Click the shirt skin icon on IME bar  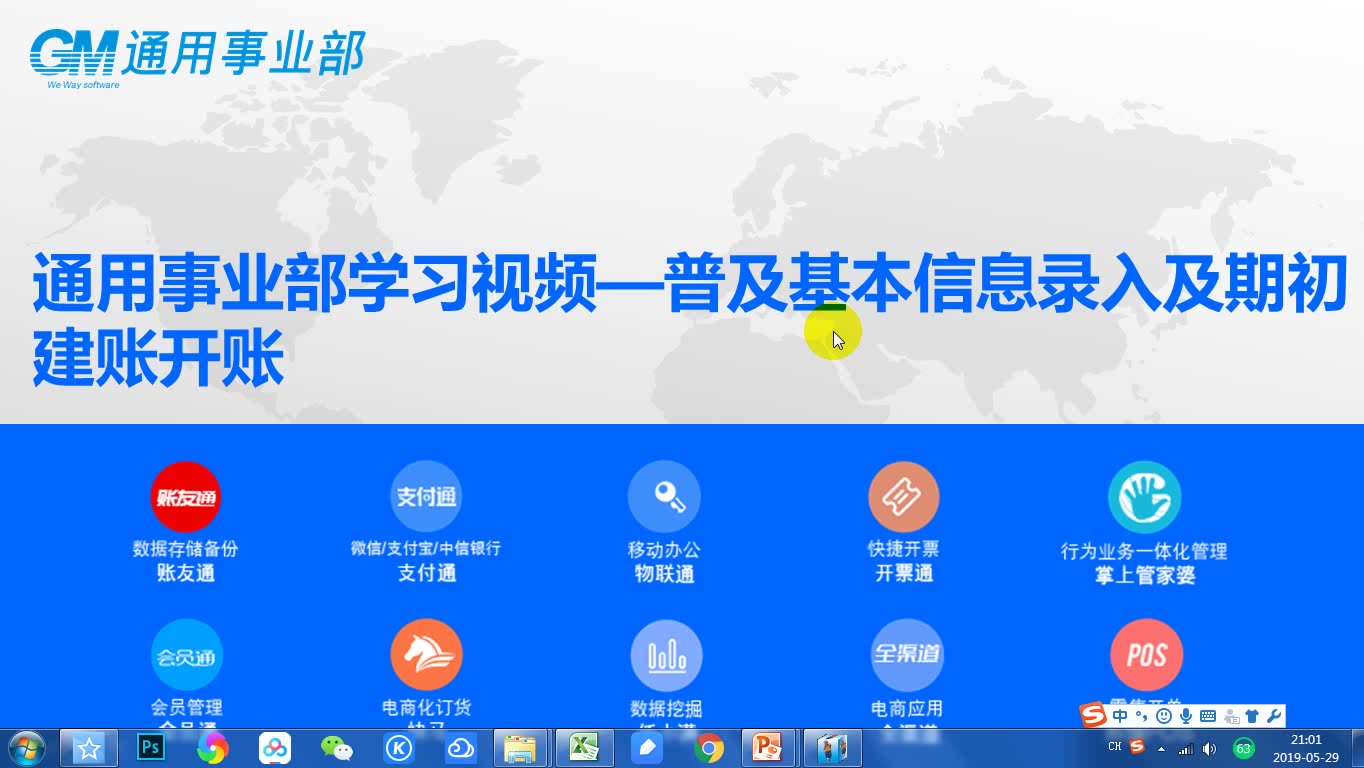point(1251,716)
